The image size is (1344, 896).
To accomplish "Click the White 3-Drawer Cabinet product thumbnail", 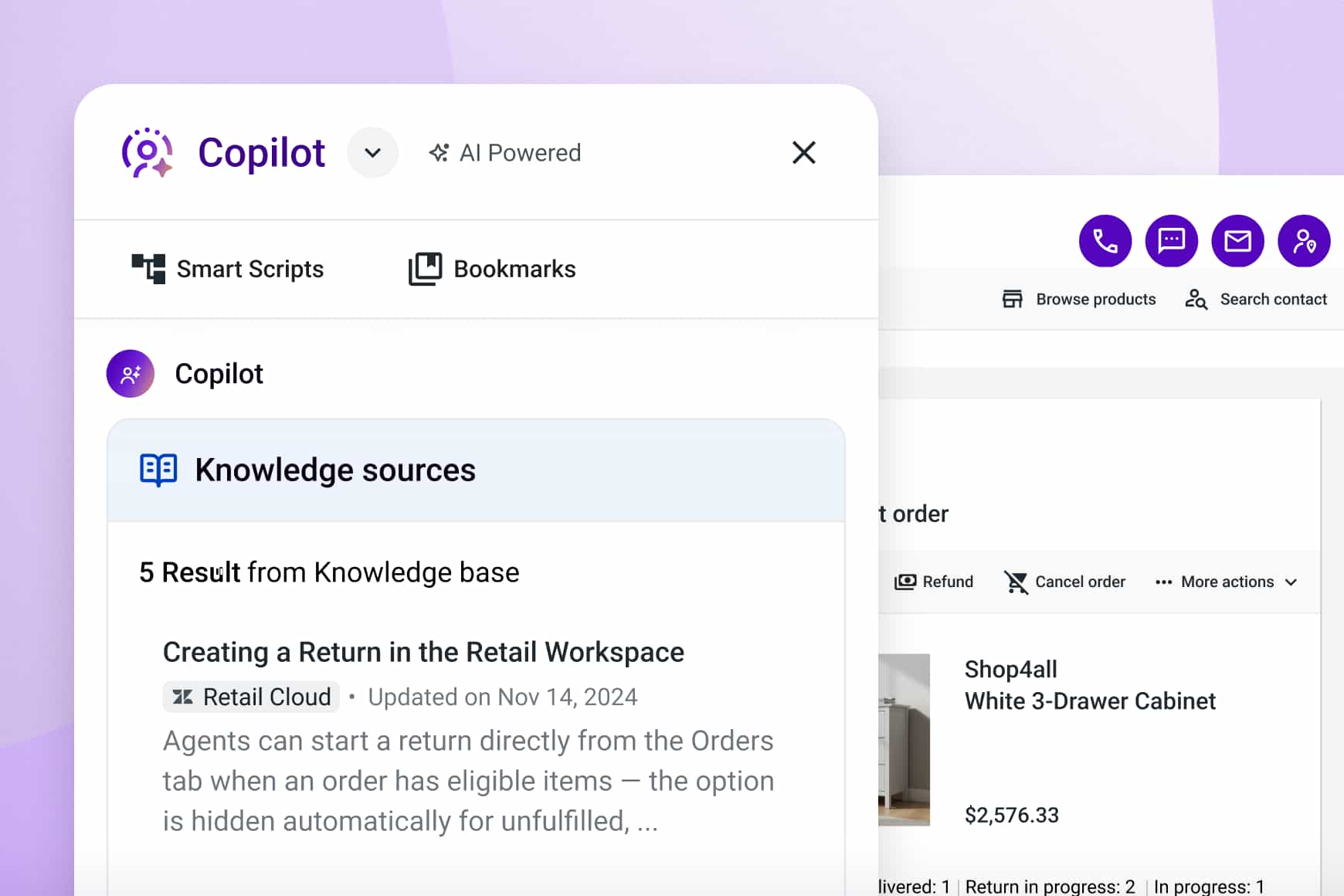I will [904, 740].
